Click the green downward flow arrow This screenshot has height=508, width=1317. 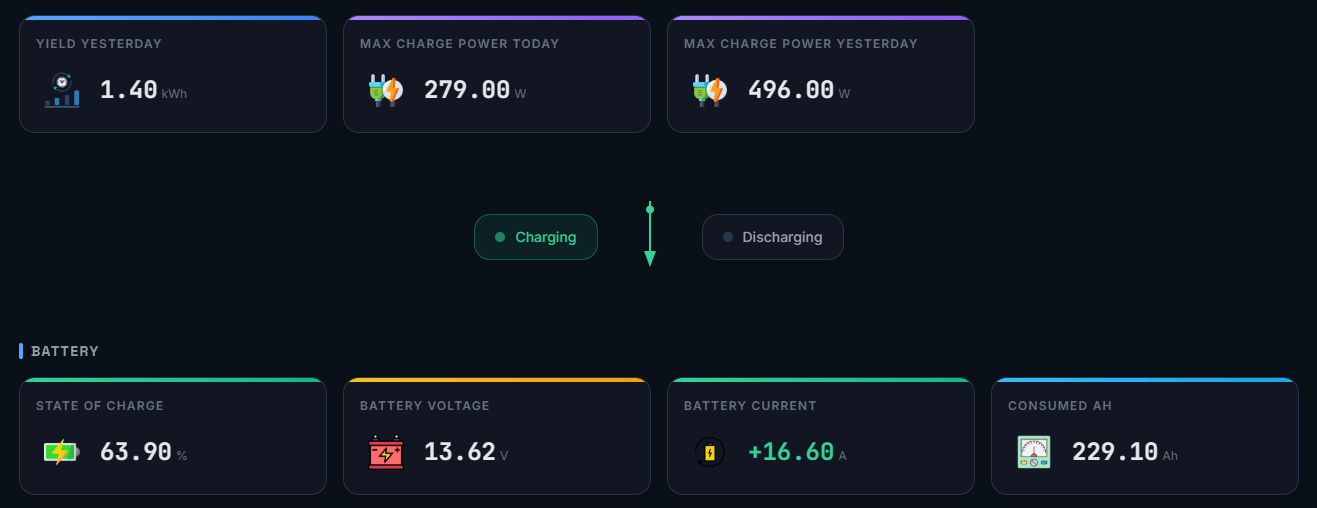pyautogui.click(x=650, y=234)
